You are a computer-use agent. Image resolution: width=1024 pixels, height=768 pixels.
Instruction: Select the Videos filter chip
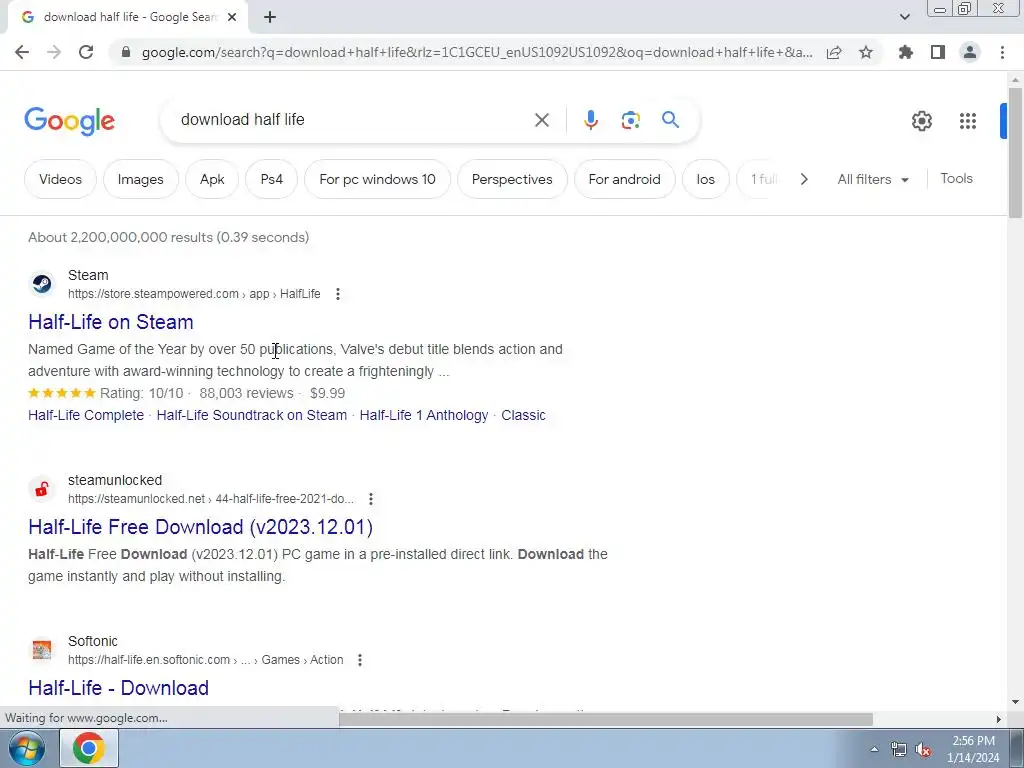pos(60,179)
